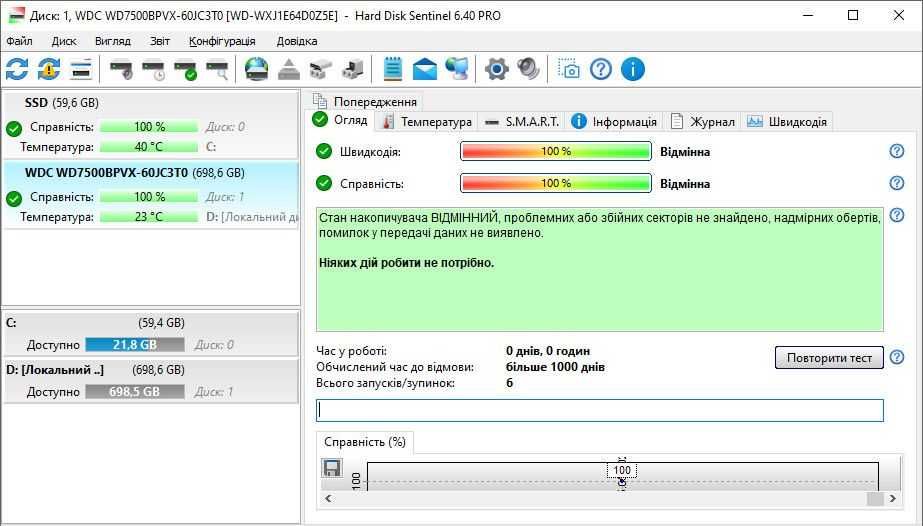Click the disk icon with clock overlay

[153, 70]
